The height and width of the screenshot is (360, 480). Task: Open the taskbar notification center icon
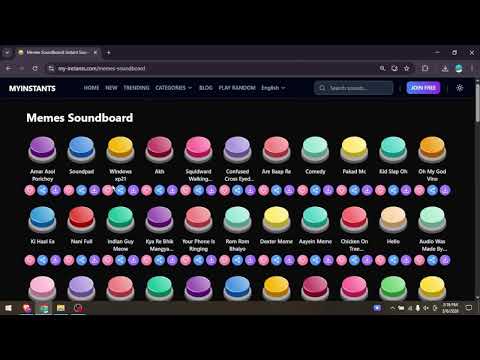click(x=469, y=308)
